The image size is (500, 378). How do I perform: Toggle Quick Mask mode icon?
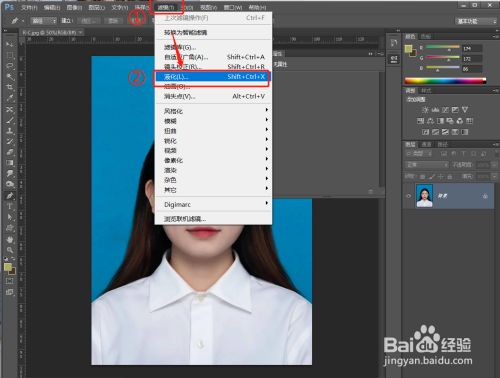[x=10, y=281]
